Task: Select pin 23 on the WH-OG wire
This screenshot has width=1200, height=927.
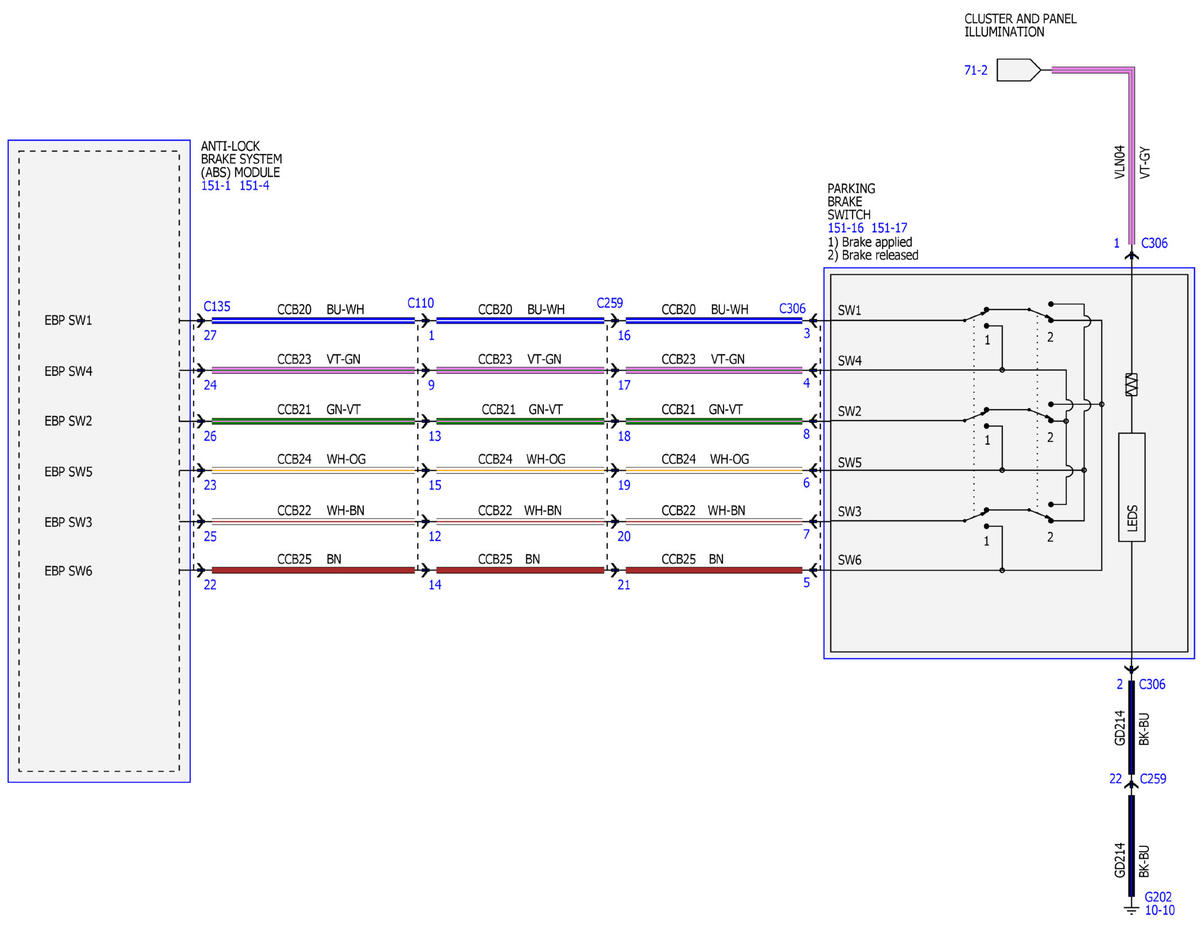Action: point(210,485)
